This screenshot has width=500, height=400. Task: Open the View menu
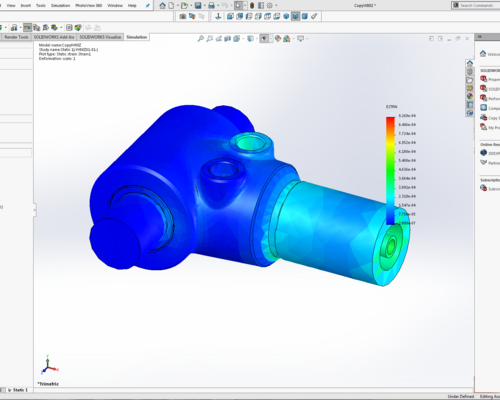11,5
